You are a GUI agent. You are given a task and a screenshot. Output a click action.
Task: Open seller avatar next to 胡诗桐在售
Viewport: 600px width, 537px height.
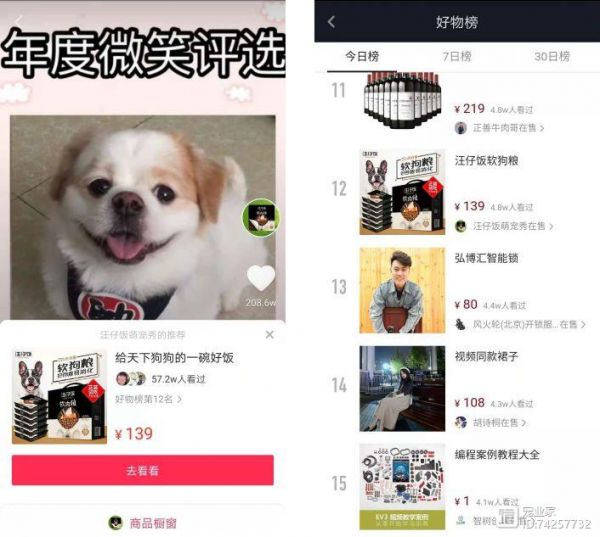click(x=461, y=423)
